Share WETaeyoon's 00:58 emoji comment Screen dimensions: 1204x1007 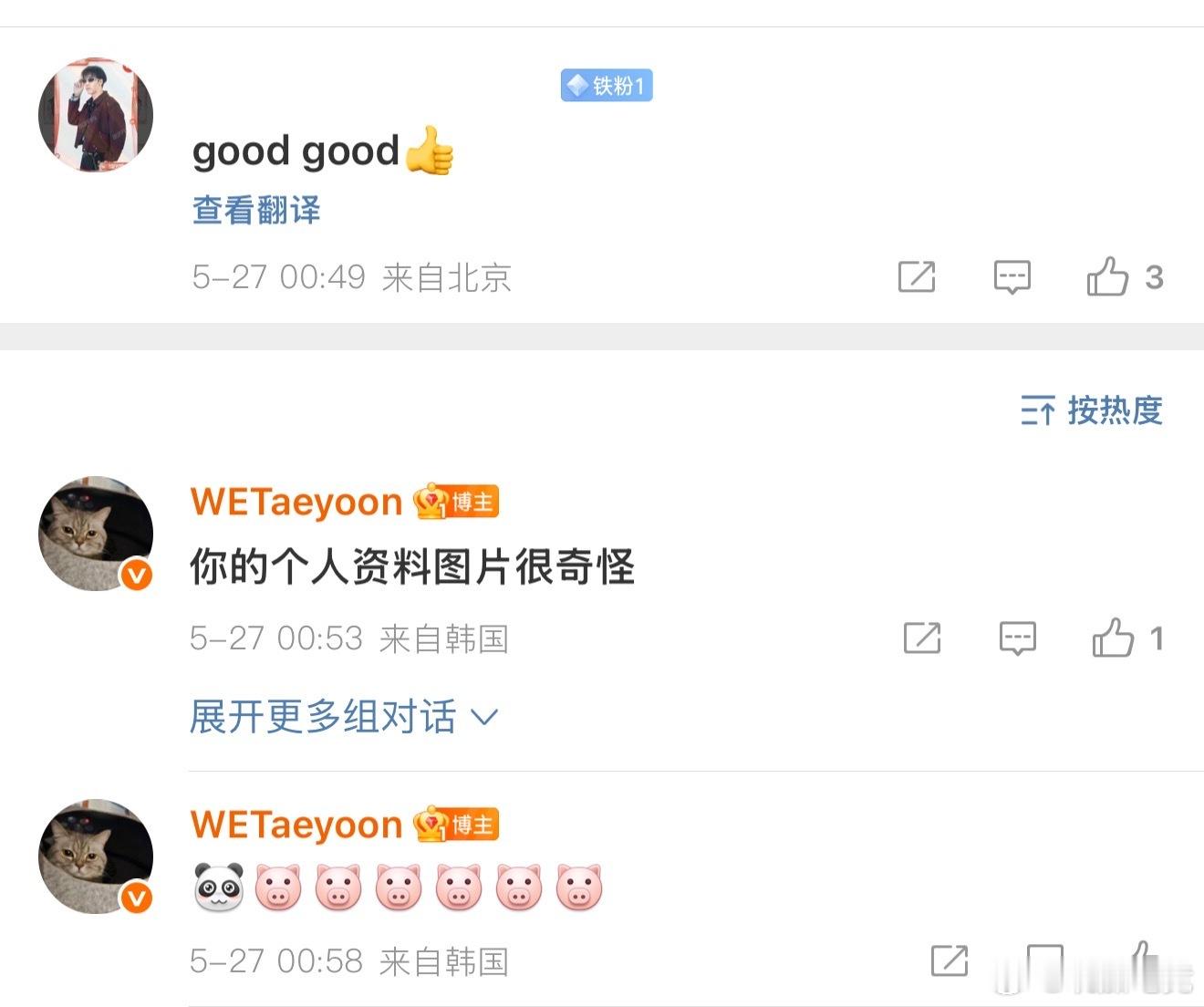(x=950, y=960)
